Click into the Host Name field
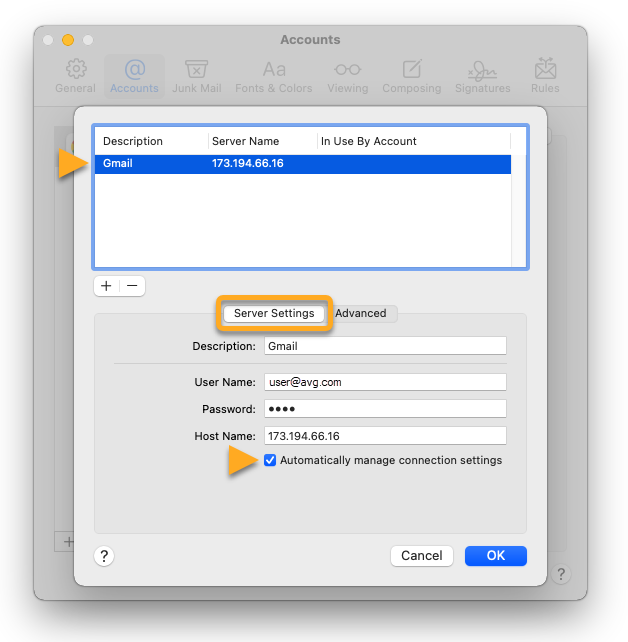This screenshot has width=628, height=642. [385, 436]
